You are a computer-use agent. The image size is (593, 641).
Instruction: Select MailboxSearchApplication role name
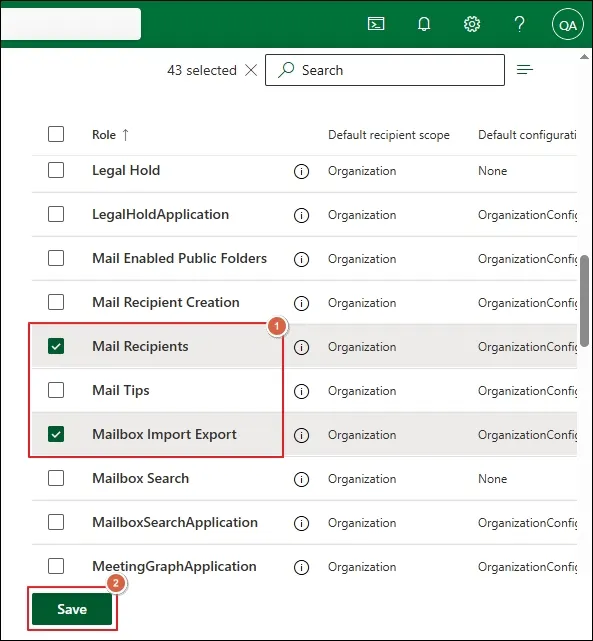[175, 522]
